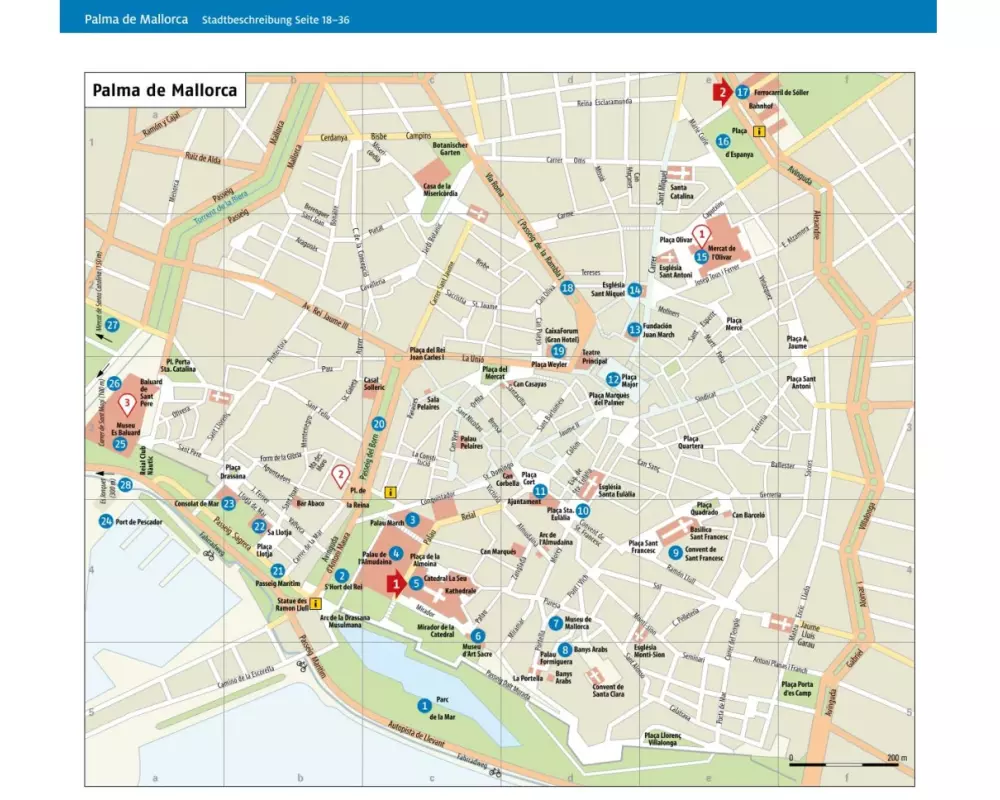The image size is (1000, 800).
Task: Open the info icon near Pl. de la Reina
Action: tap(391, 492)
